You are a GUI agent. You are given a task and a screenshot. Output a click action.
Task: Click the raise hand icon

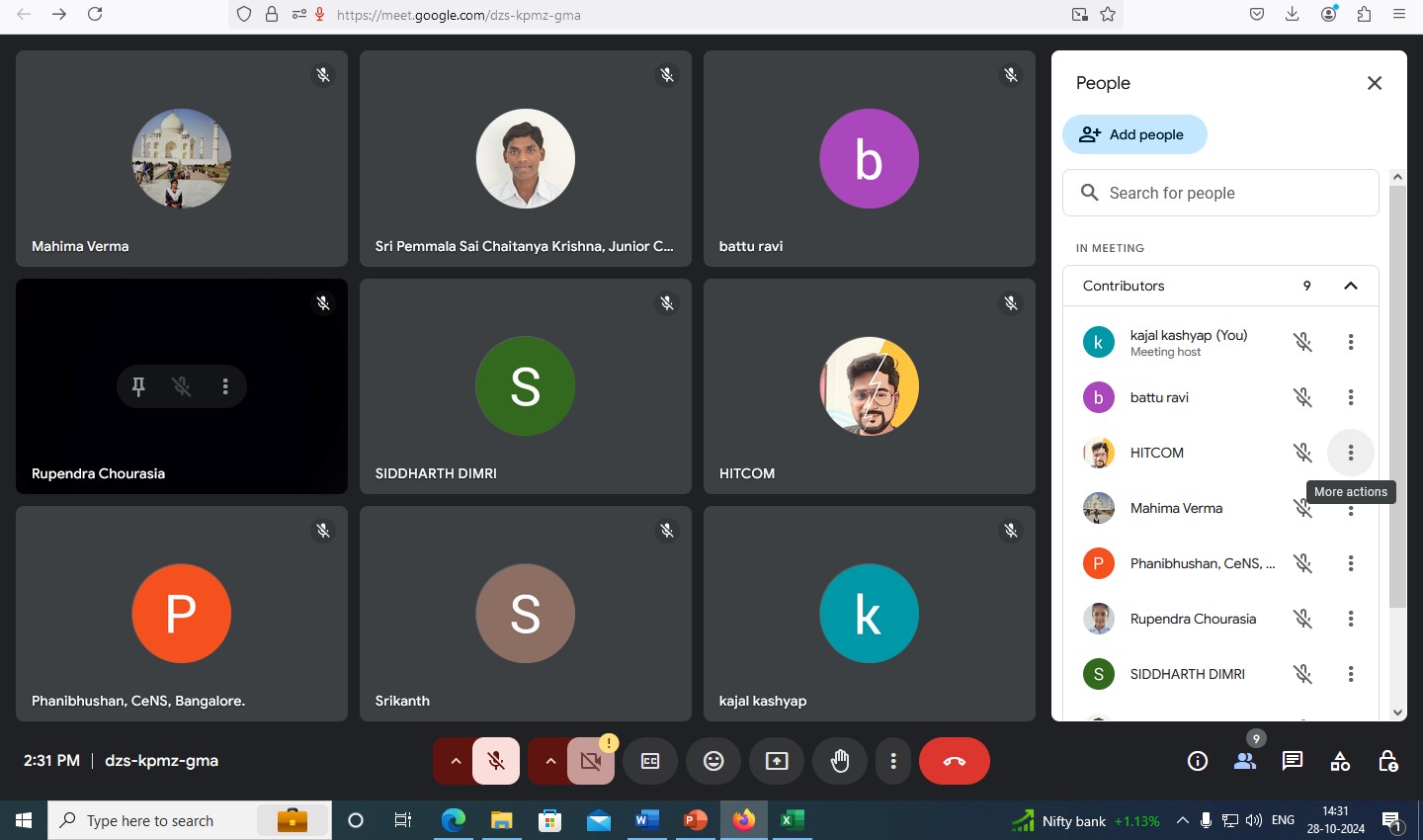point(840,761)
